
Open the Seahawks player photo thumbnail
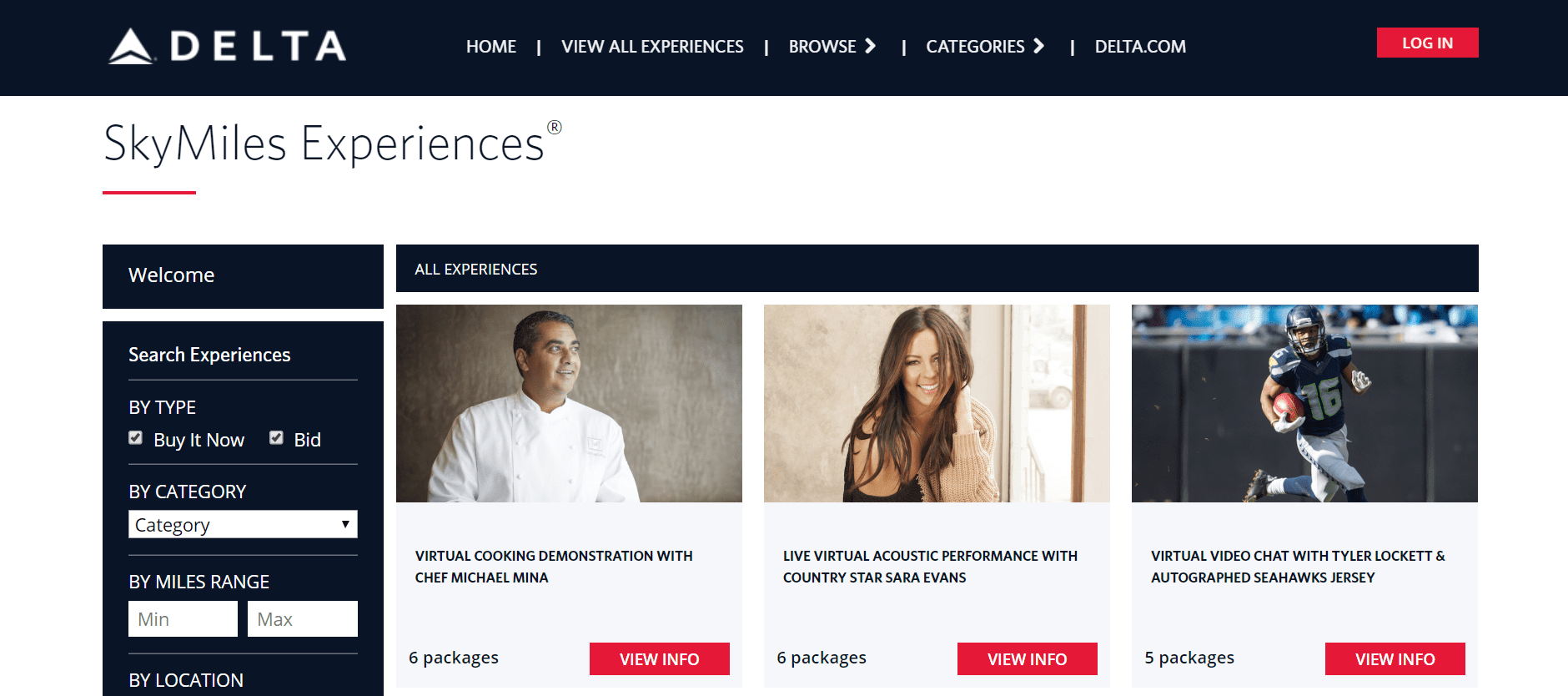pos(1304,403)
